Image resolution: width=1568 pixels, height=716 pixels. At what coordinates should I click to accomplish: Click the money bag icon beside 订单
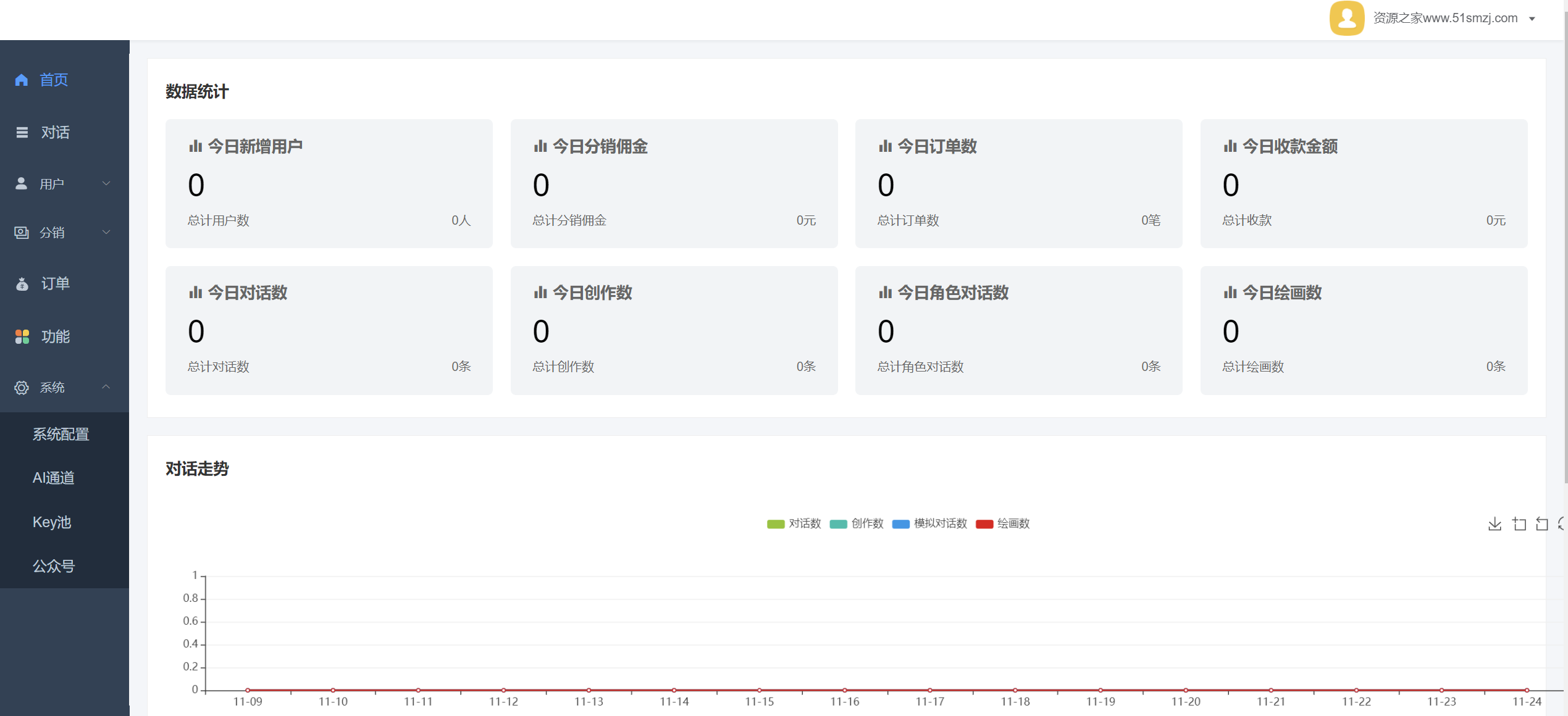coord(22,283)
